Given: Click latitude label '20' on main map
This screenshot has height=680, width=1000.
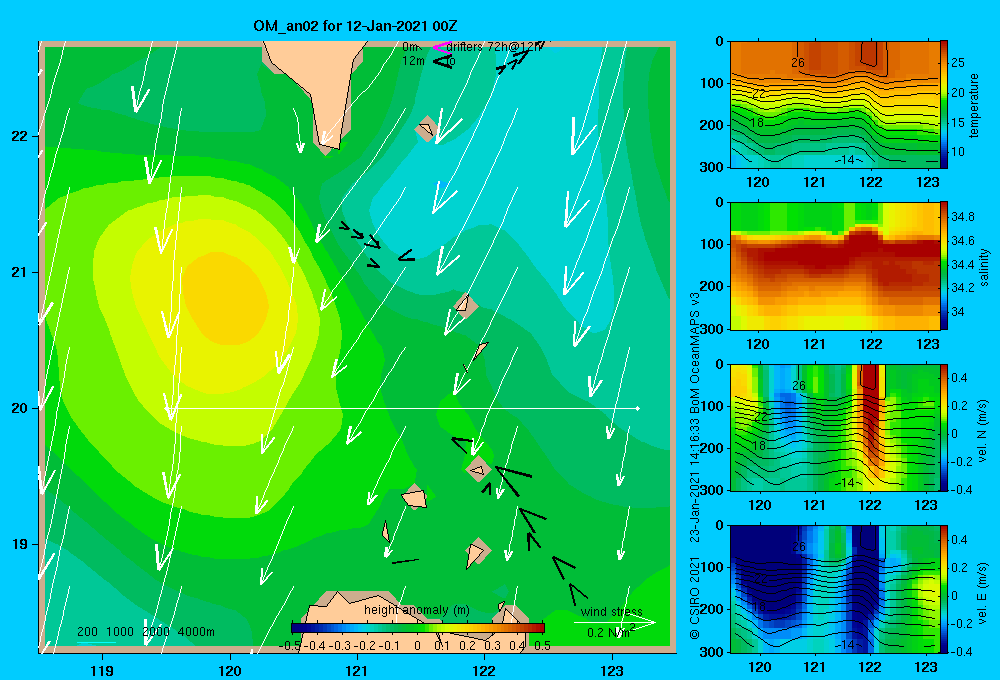Looking at the screenshot, I should pyautogui.click(x=20, y=408).
